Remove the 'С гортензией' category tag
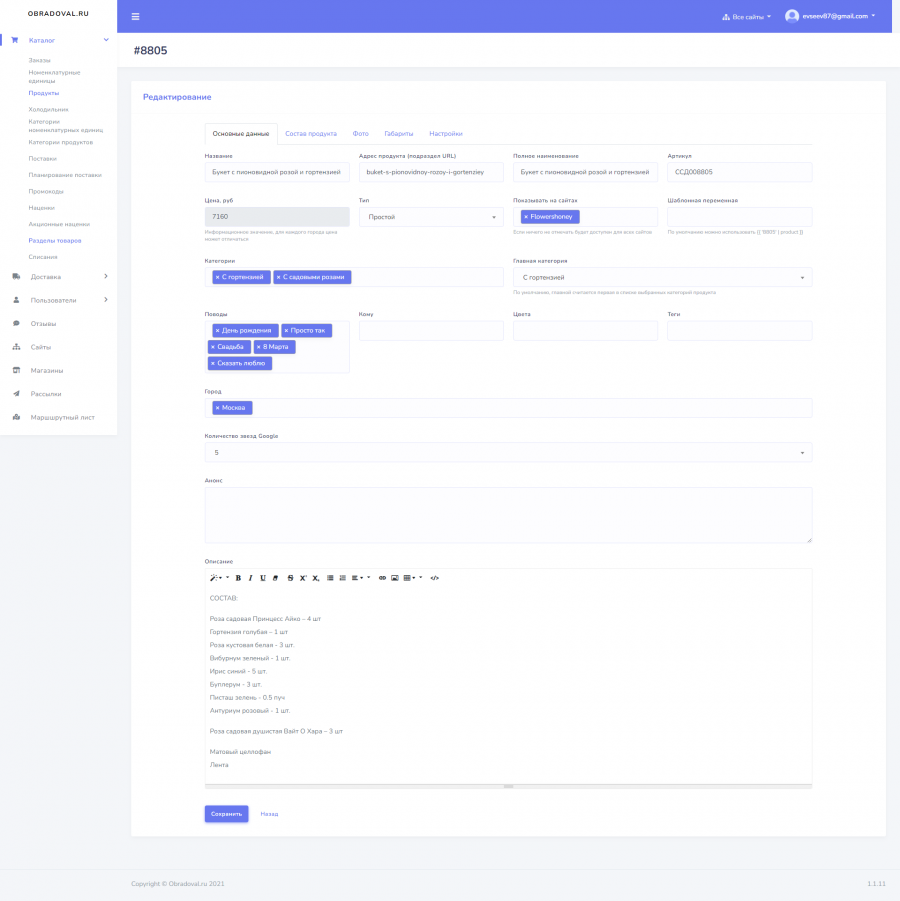Screen dimensions: 900x901 (x=217, y=277)
